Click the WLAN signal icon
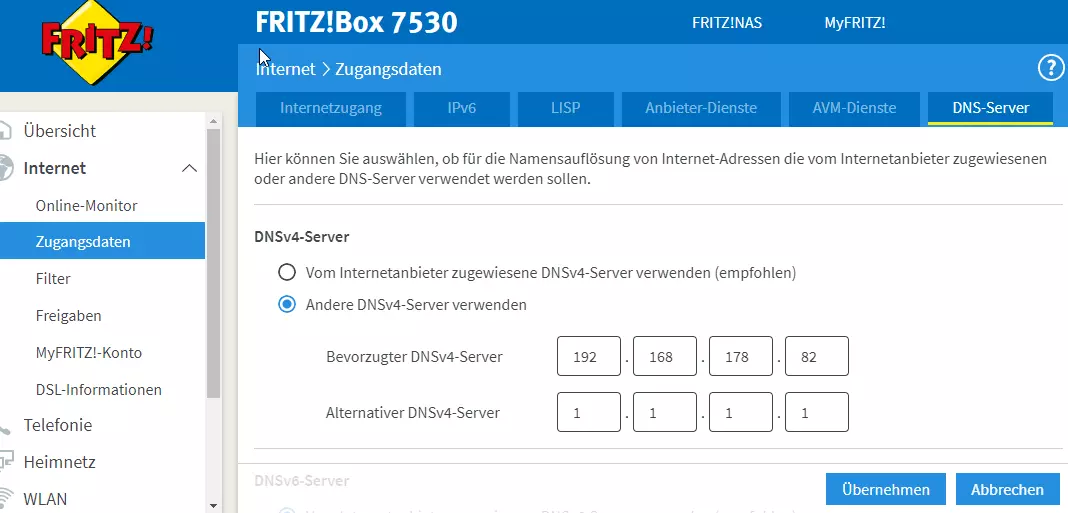Viewport: 1068px width, 513px height. pyautogui.click(x=5, y=497)
